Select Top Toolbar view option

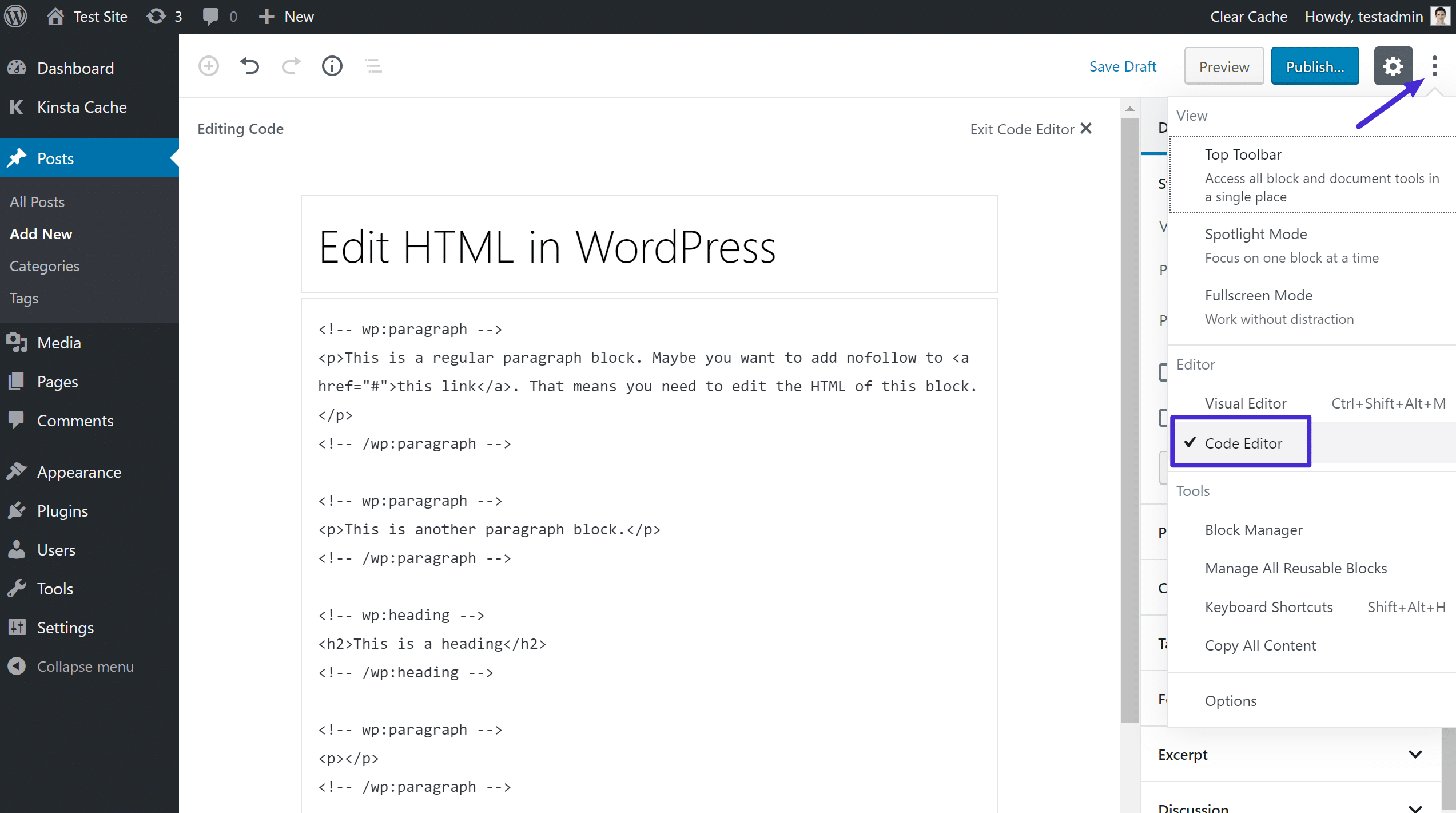point(1243,154)
